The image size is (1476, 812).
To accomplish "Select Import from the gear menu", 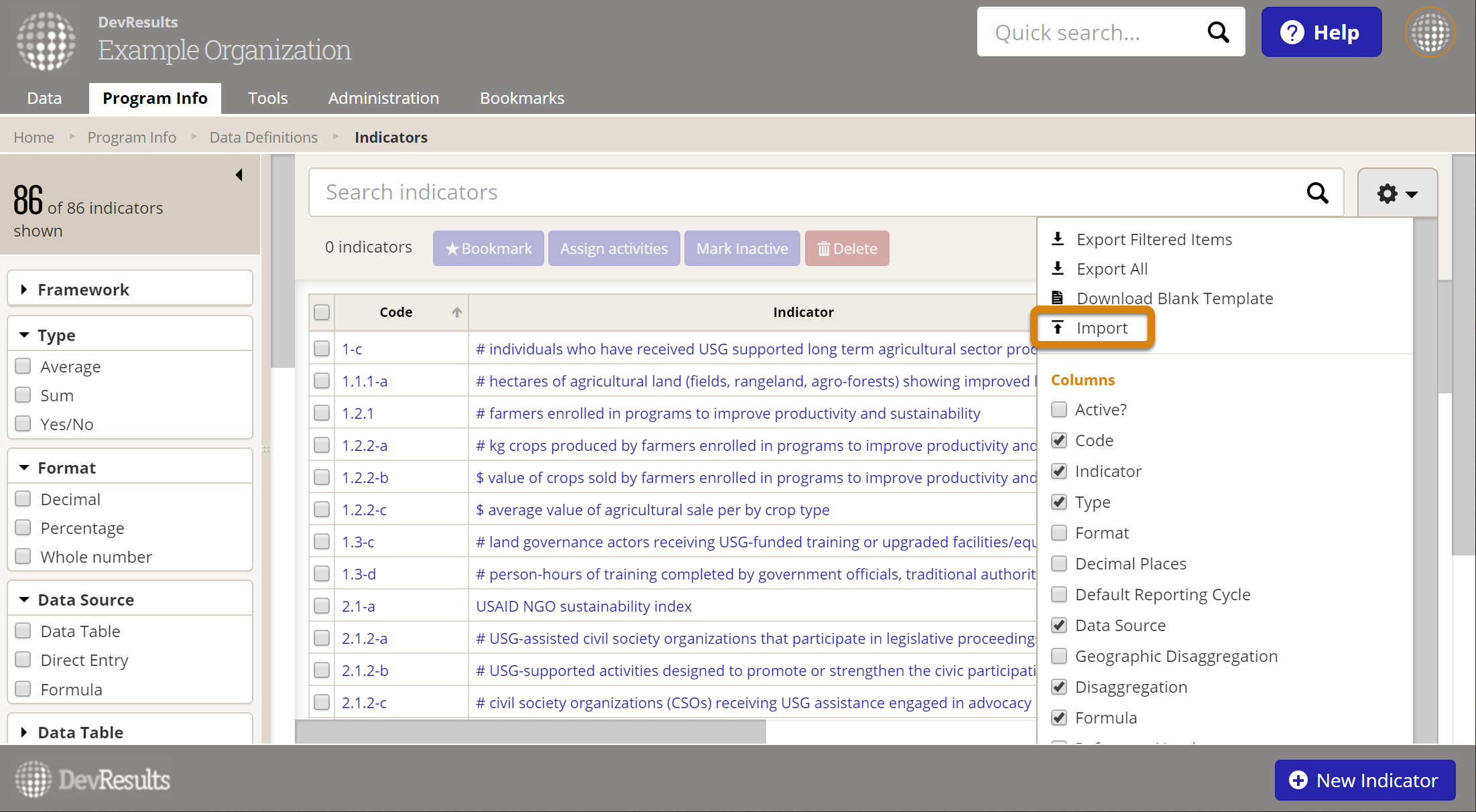I will point(1101,328).
